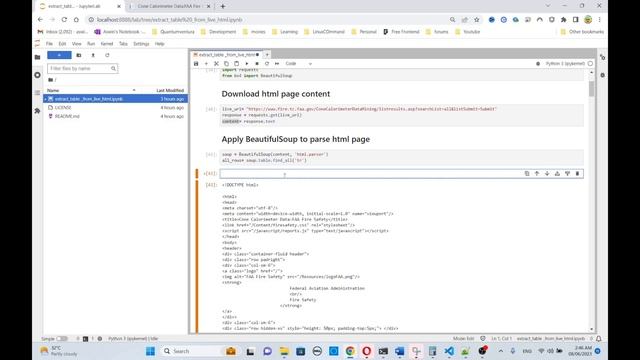This screenshot has width=640, height=360.
Task: Save notebook using the disk icon
Action: [196, 64]
